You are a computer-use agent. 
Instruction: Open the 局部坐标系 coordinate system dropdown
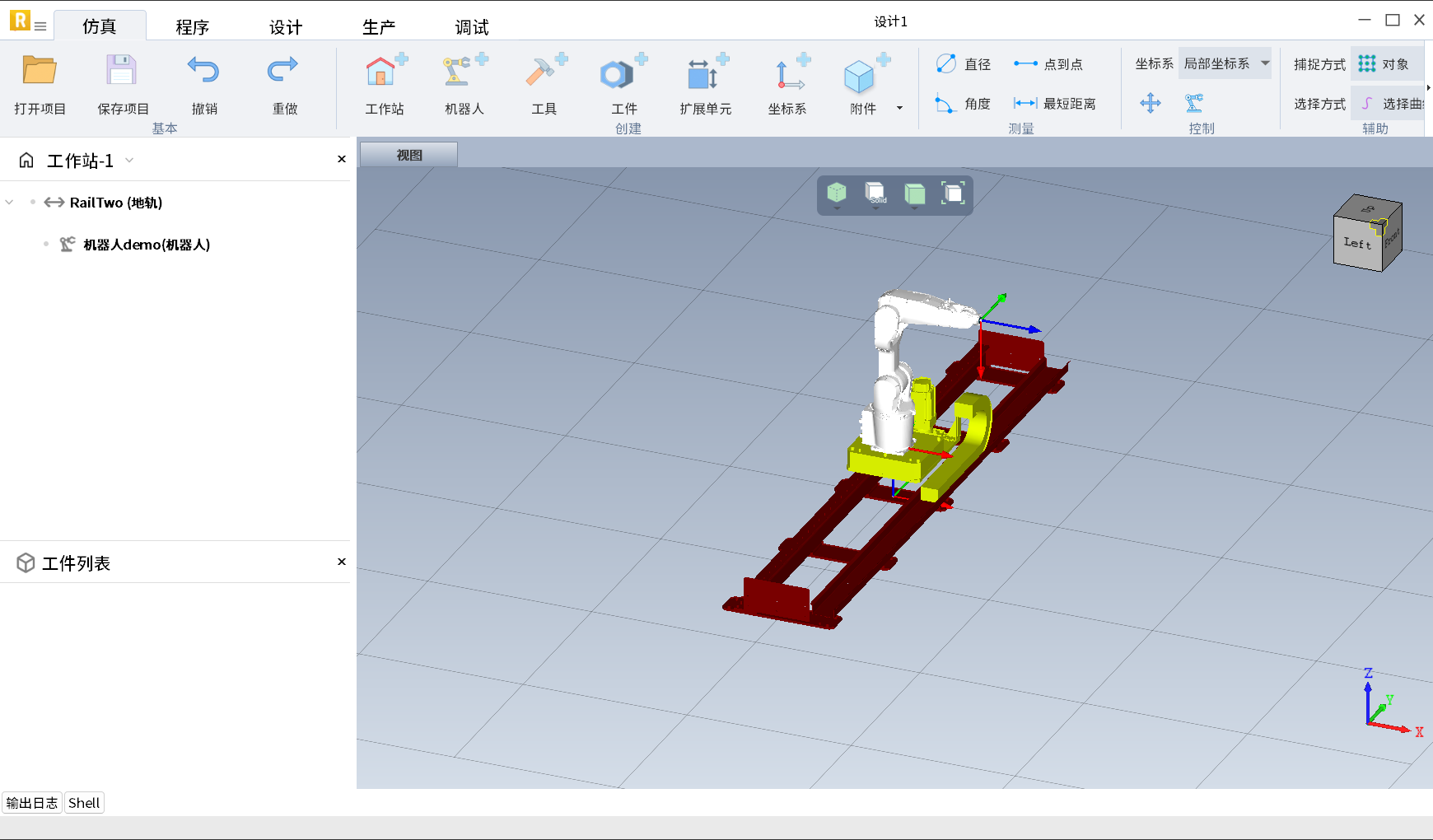point(1225,63)
